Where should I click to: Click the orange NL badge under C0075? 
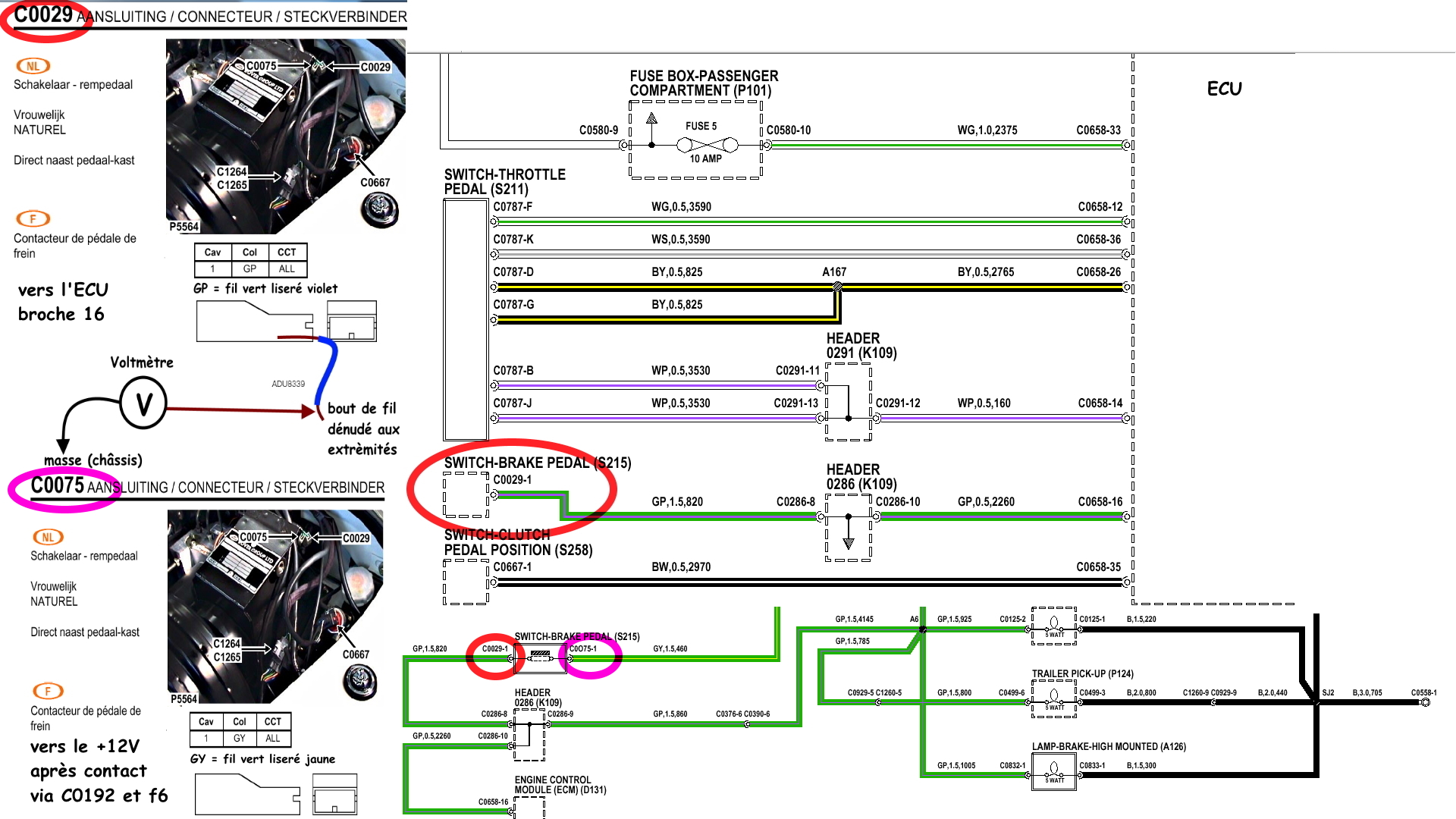point(48,537)
